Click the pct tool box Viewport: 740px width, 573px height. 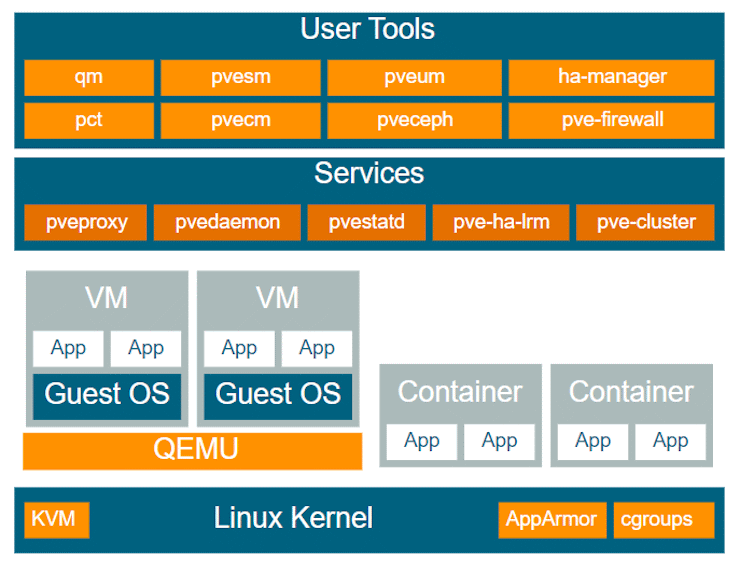click(89, 121)
